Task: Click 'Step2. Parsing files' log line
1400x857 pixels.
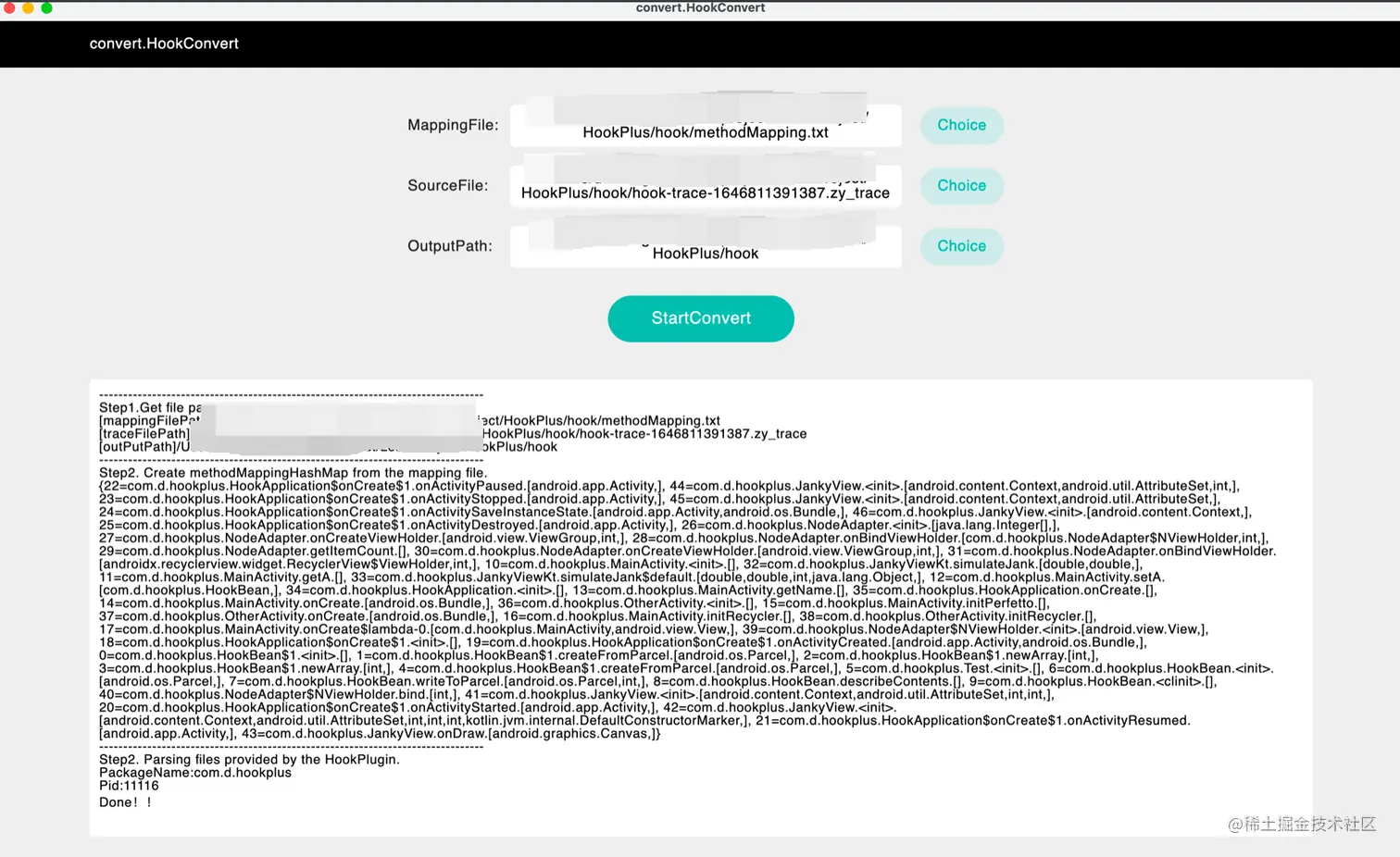Action: click(249, 759)
